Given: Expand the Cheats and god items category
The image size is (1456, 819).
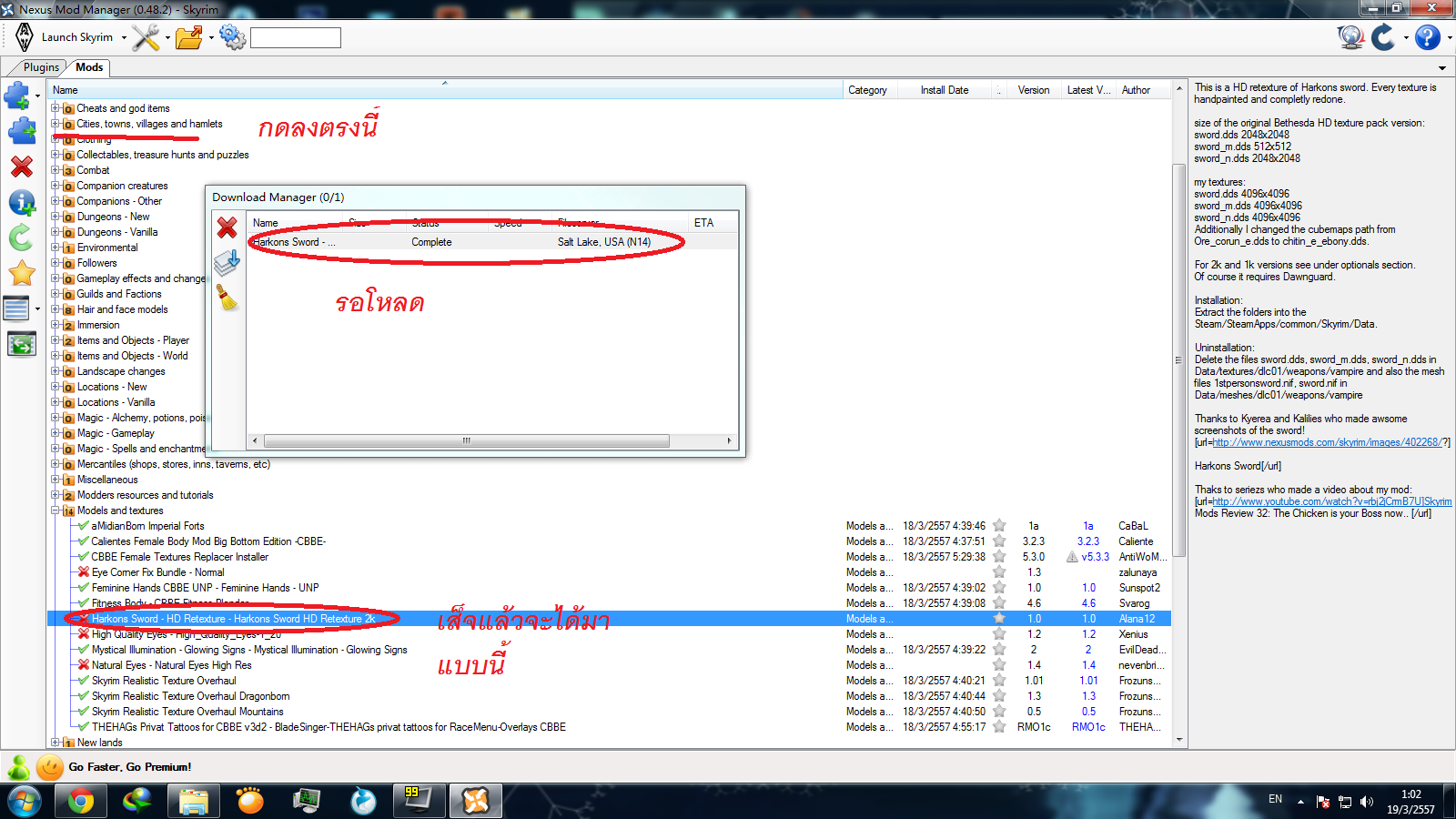Looking at the screenshot, I should [56, 108].
